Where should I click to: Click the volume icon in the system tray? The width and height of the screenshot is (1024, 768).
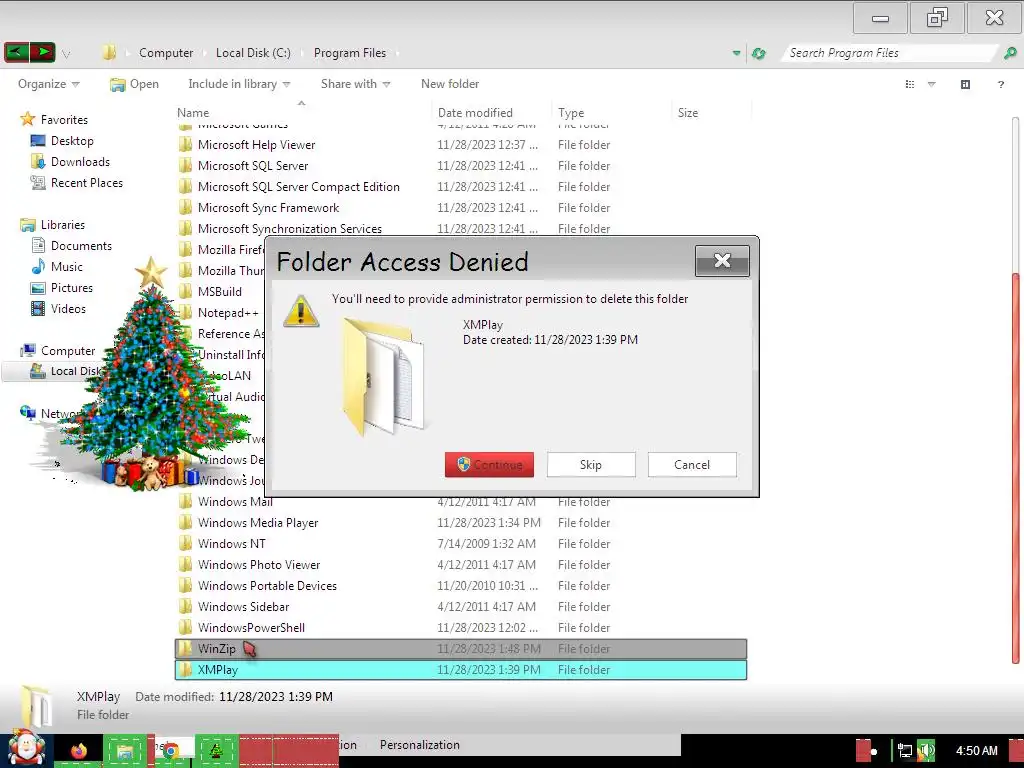[x=925, y=751]
